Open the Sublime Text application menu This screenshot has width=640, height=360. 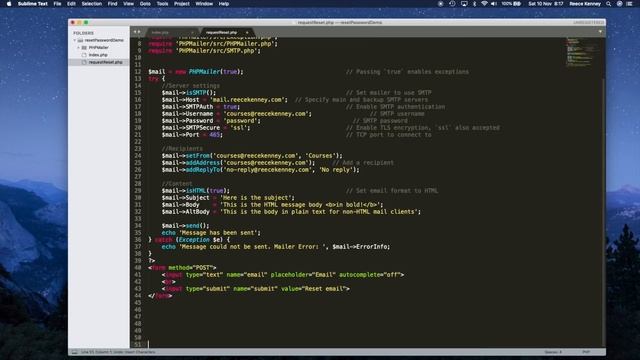[x=33, y=4]
